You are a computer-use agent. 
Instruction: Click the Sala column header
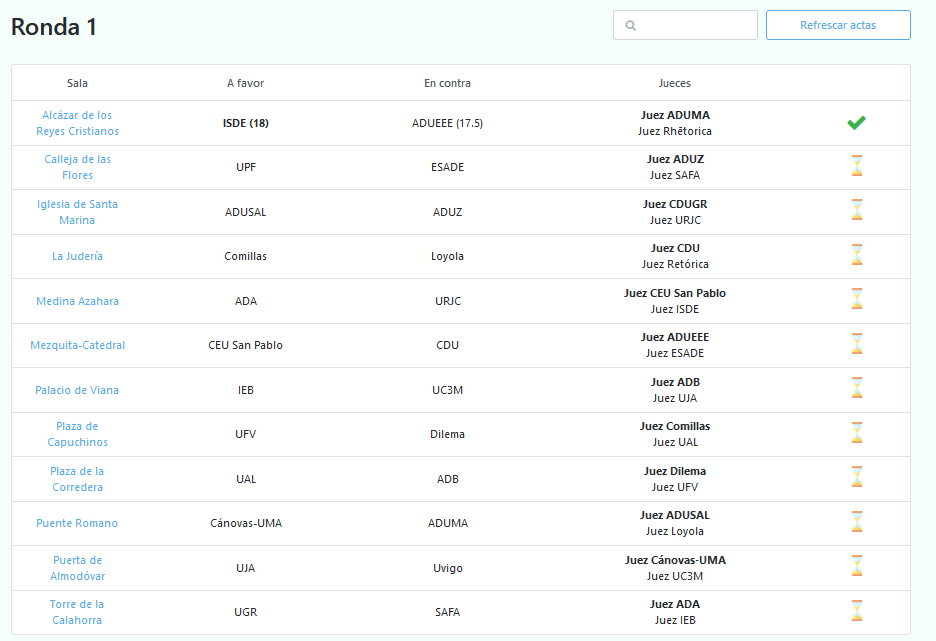pos(77,83)
